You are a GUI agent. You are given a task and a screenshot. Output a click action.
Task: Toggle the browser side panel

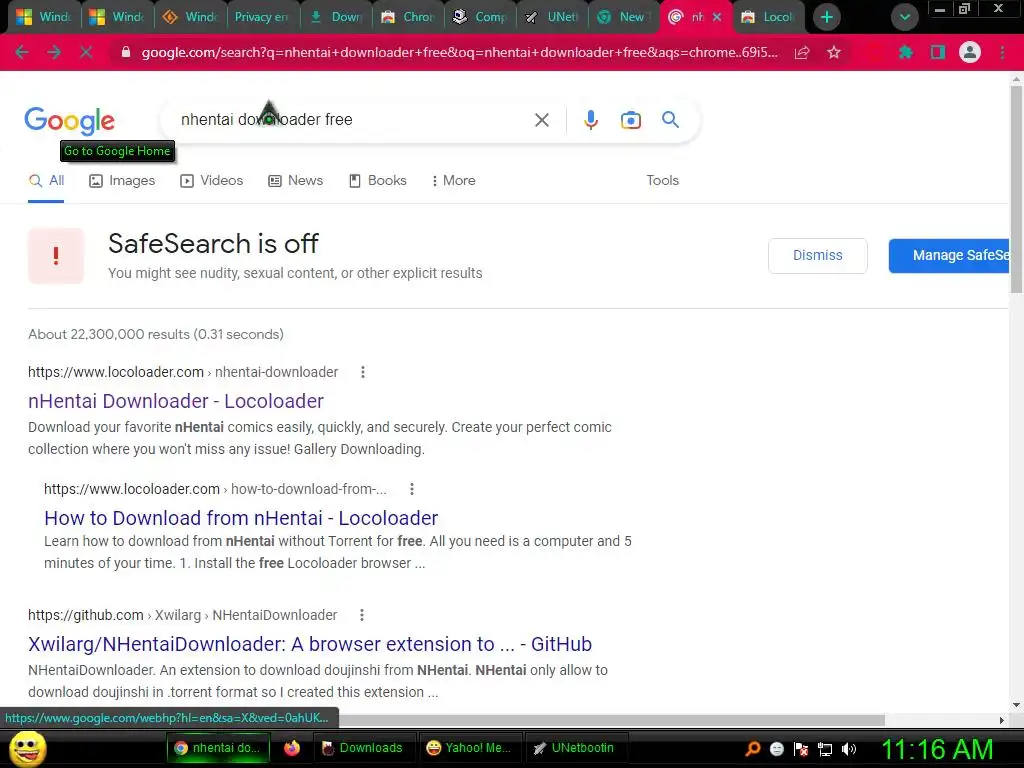(x=938, y=52)
